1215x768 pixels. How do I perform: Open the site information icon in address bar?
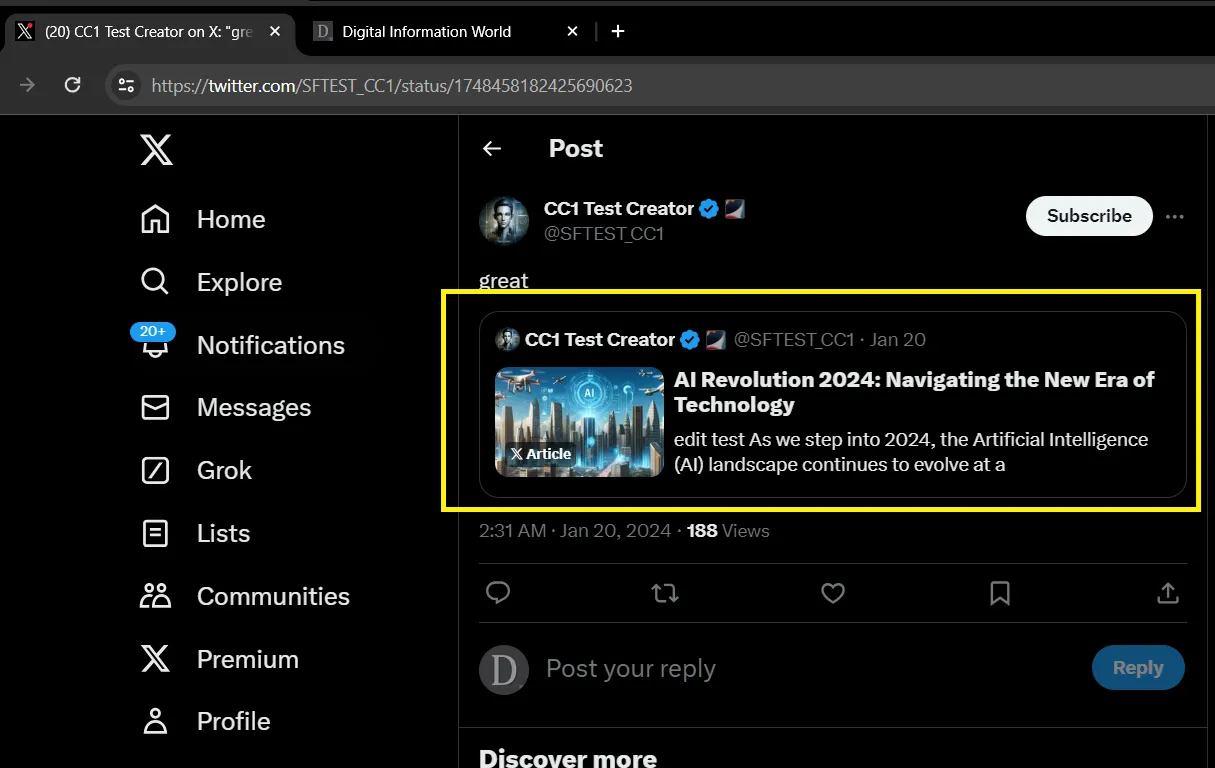pos(126,85)
